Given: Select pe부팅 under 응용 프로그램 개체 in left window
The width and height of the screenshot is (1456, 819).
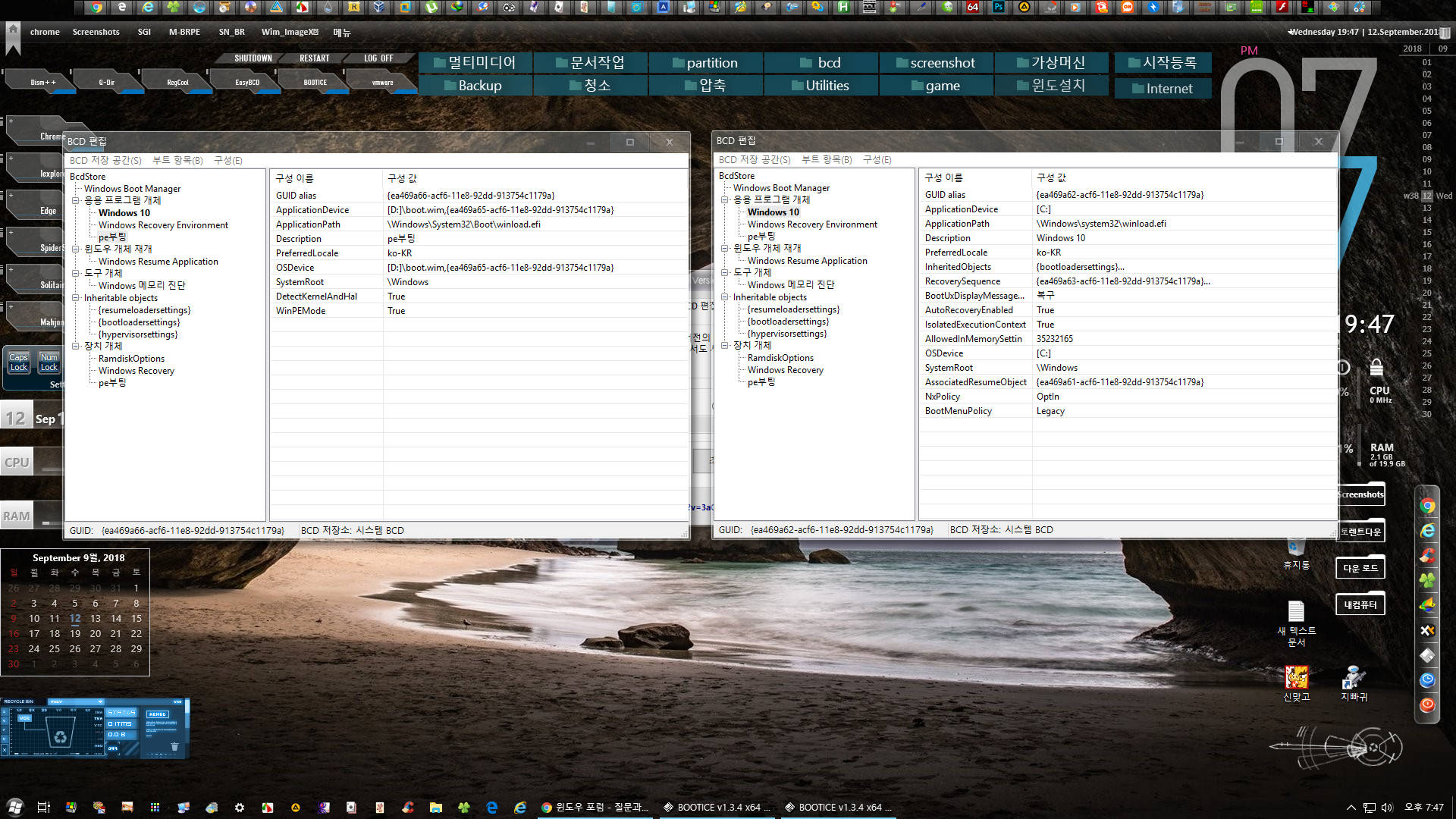Looking at the screenshot, I should point(112,237).
